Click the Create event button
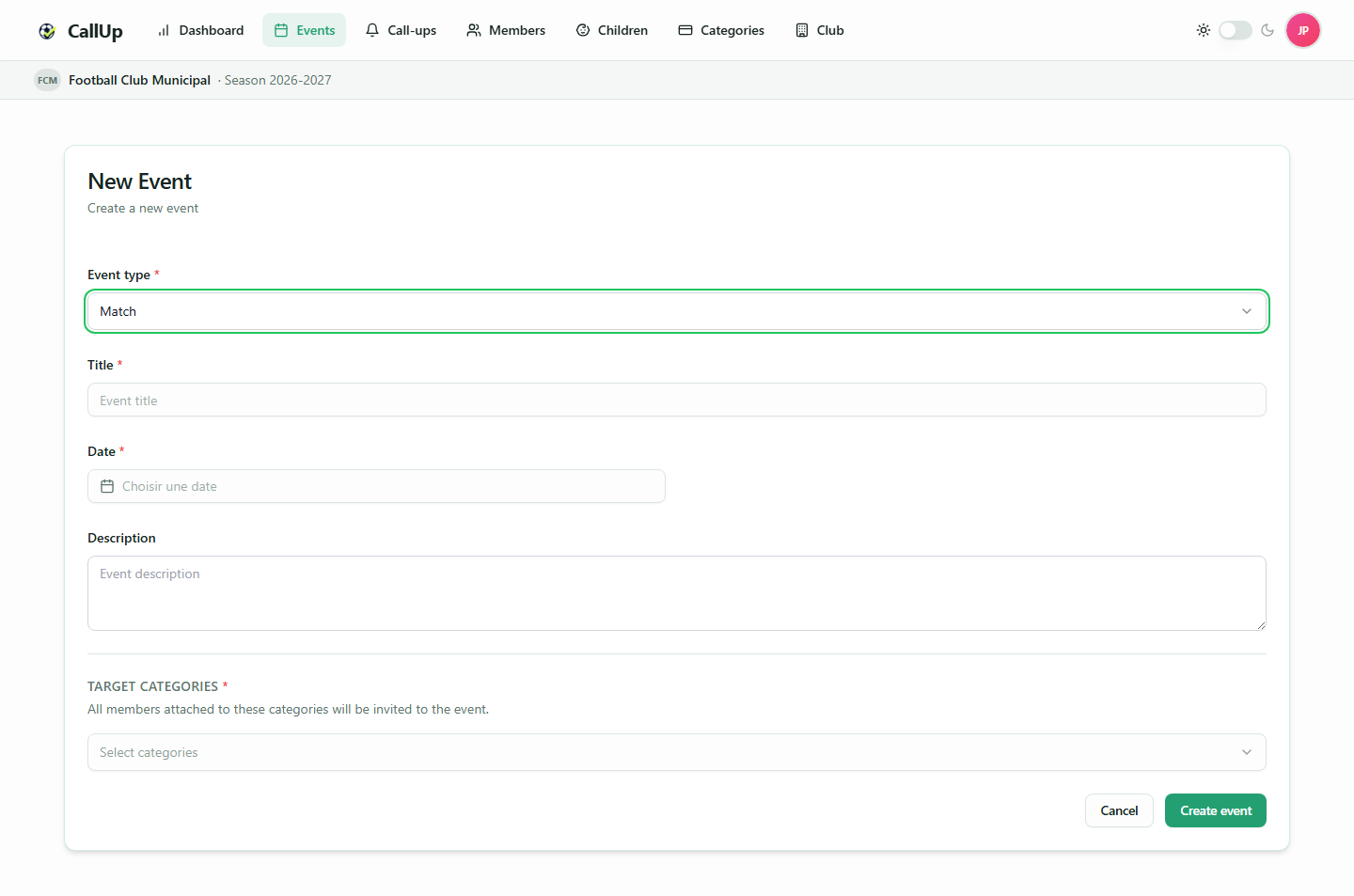Image resolution: width=1354 pixels, height=896 pixels. coord(1216,810)
